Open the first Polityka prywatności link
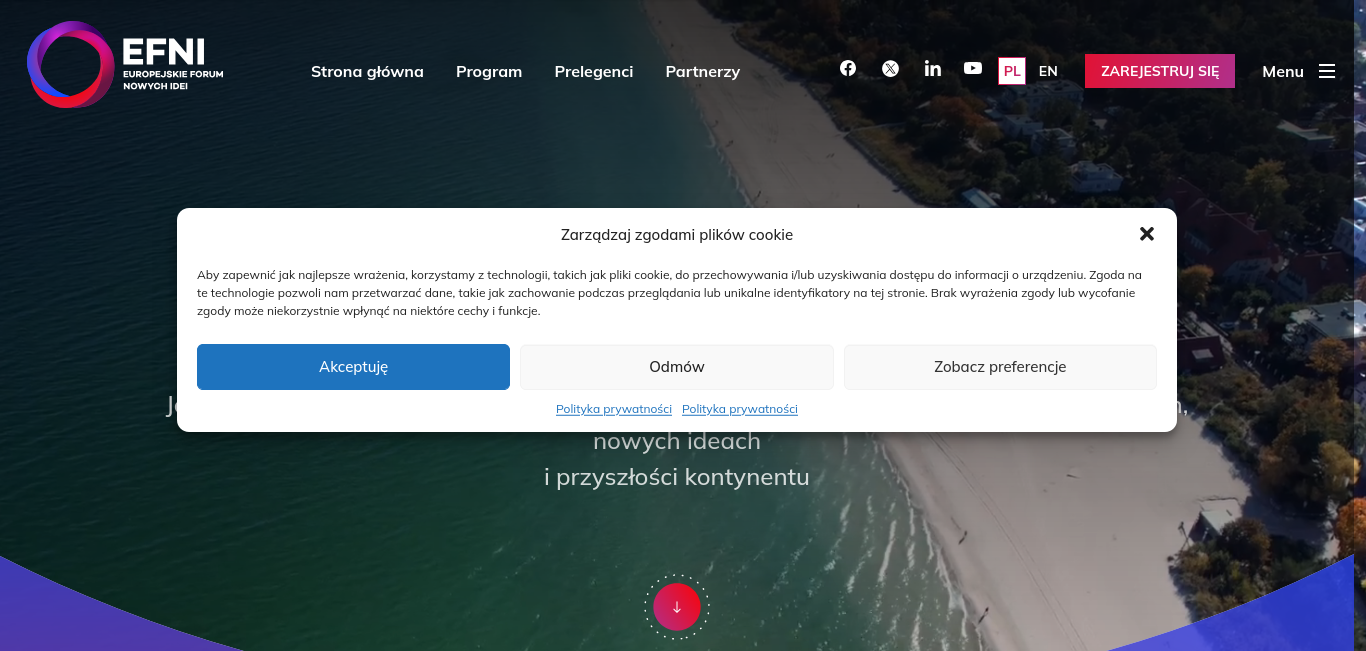Viewport: 1366px width, 651px height. (614, 409)
